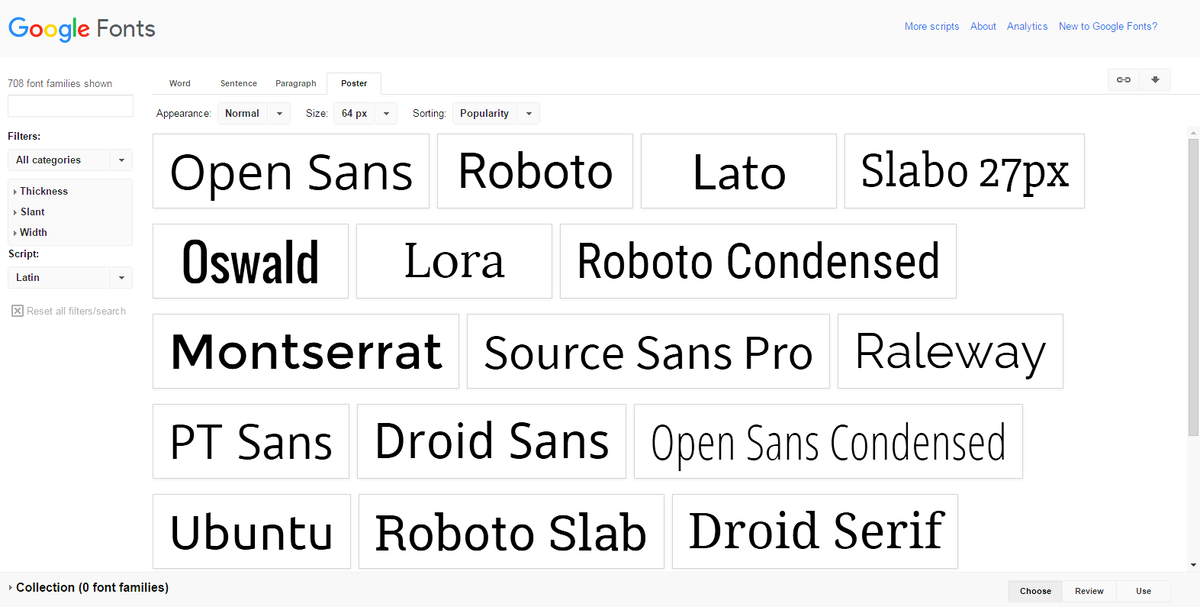Open the All categories dropdown

pos(70,160)
